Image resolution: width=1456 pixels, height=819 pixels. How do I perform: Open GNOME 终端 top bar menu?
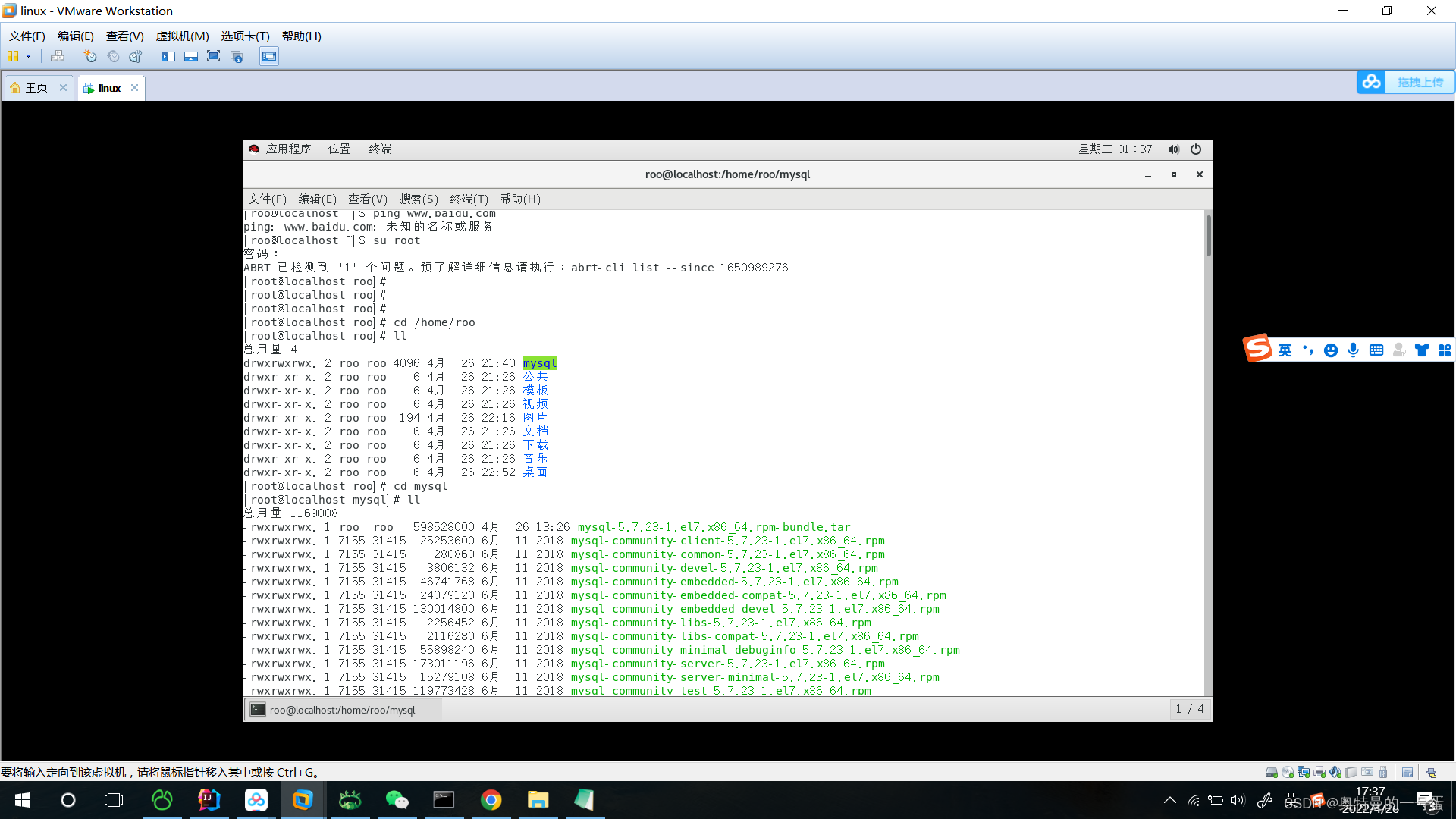pos(380,149)
